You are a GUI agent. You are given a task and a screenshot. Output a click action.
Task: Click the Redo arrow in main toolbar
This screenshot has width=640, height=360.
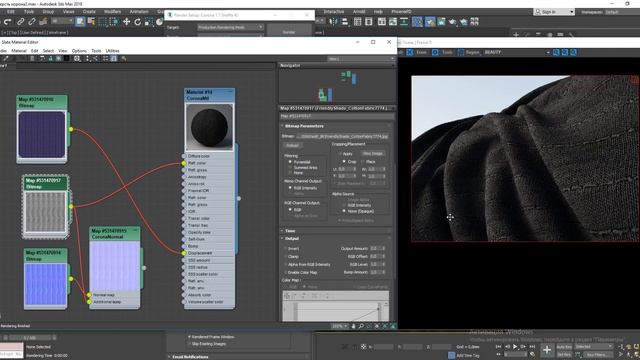pos(7,22)
